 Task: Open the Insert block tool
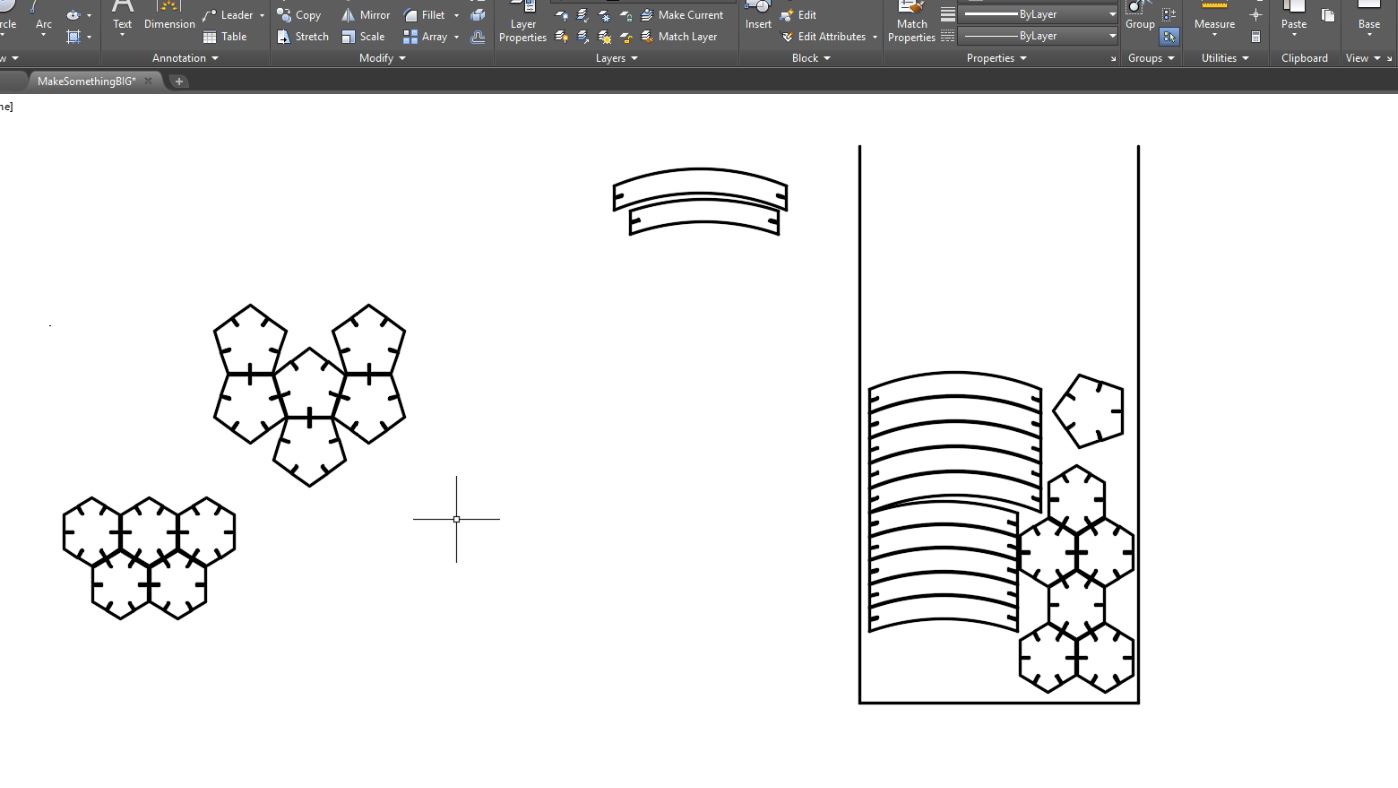tap(758, 15)
